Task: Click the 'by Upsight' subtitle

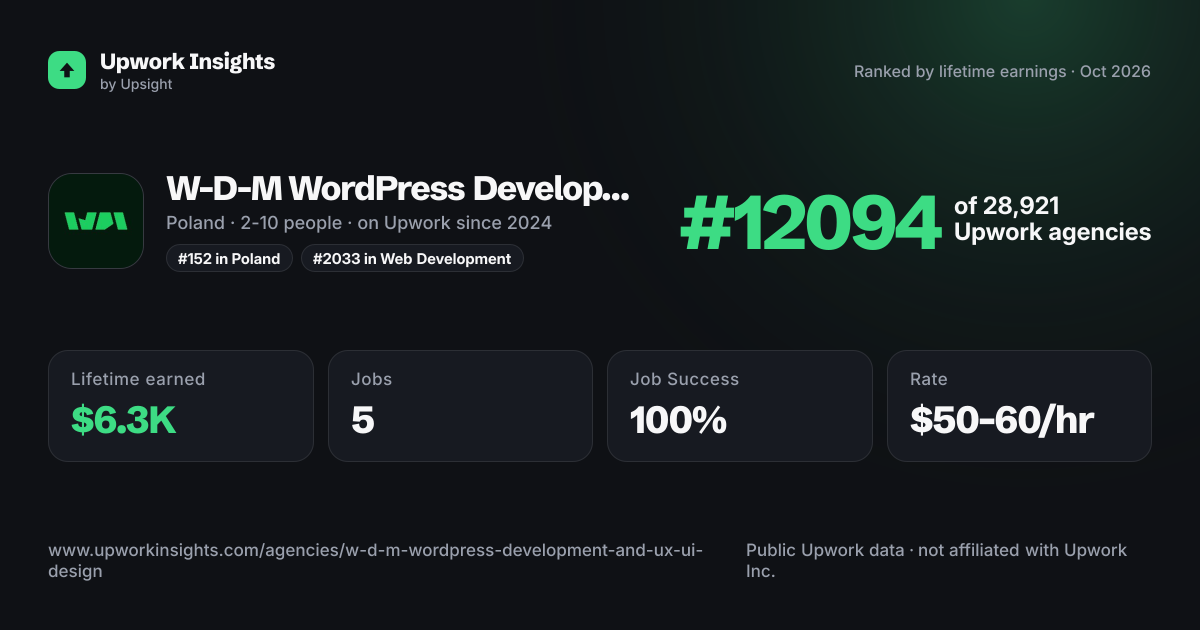Action: click(x=136, y=85)
